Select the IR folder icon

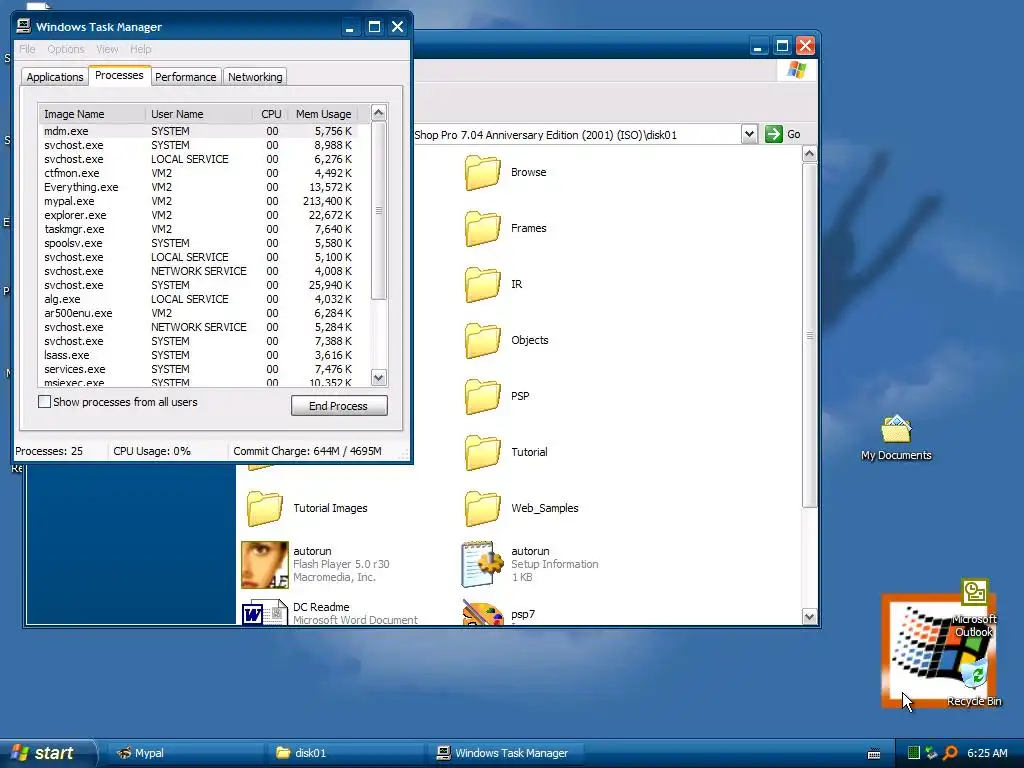tap(483, 285)
